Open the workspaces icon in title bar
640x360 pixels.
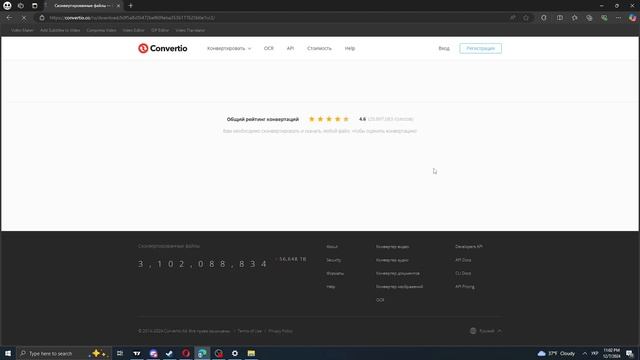pos(21,6)
